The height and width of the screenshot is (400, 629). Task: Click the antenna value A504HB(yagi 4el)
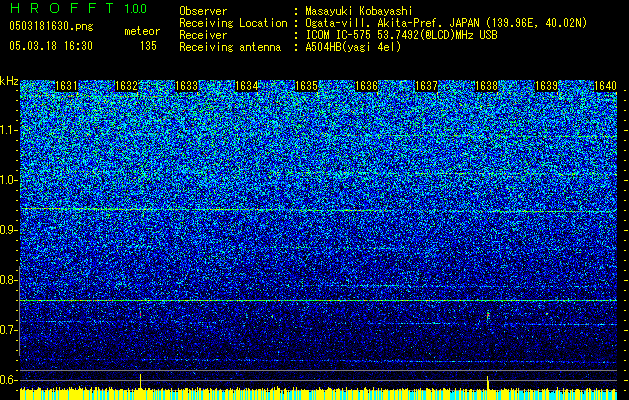coord(353,47)
